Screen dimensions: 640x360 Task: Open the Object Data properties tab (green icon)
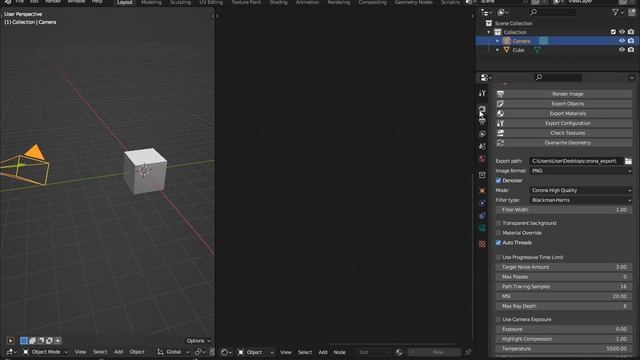(482, 228)
